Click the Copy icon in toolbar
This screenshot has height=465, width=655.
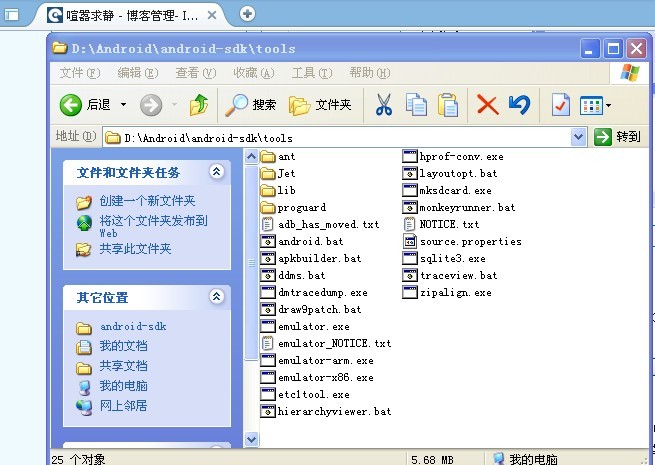click(x=416, y=104)
